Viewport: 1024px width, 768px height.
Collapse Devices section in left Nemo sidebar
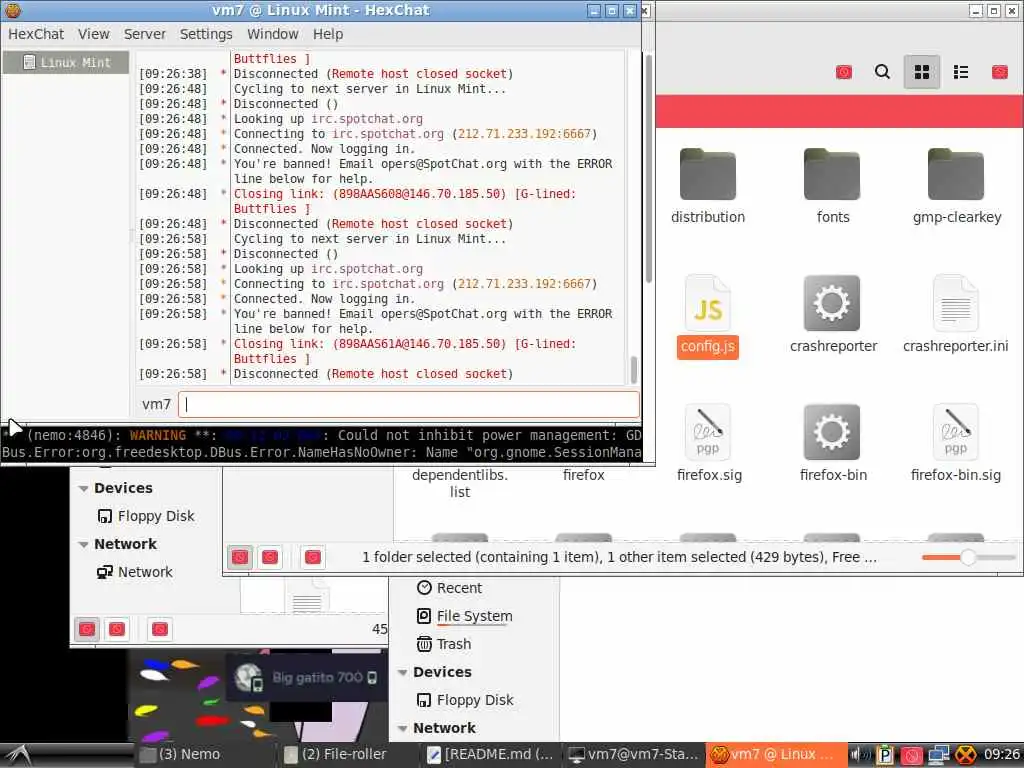tap(83, 488)
